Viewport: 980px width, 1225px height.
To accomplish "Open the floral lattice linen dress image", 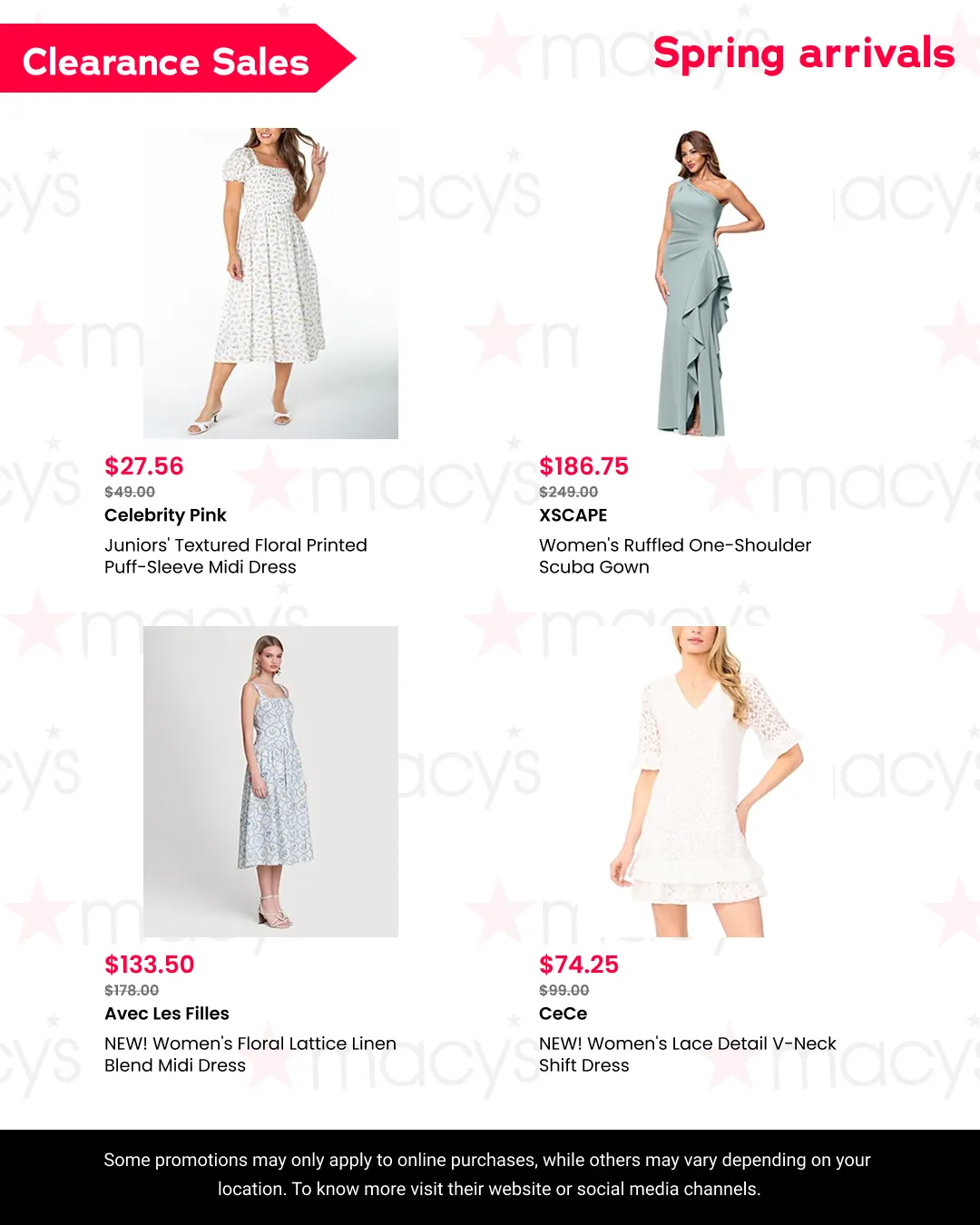I will [x=270, y=781].
